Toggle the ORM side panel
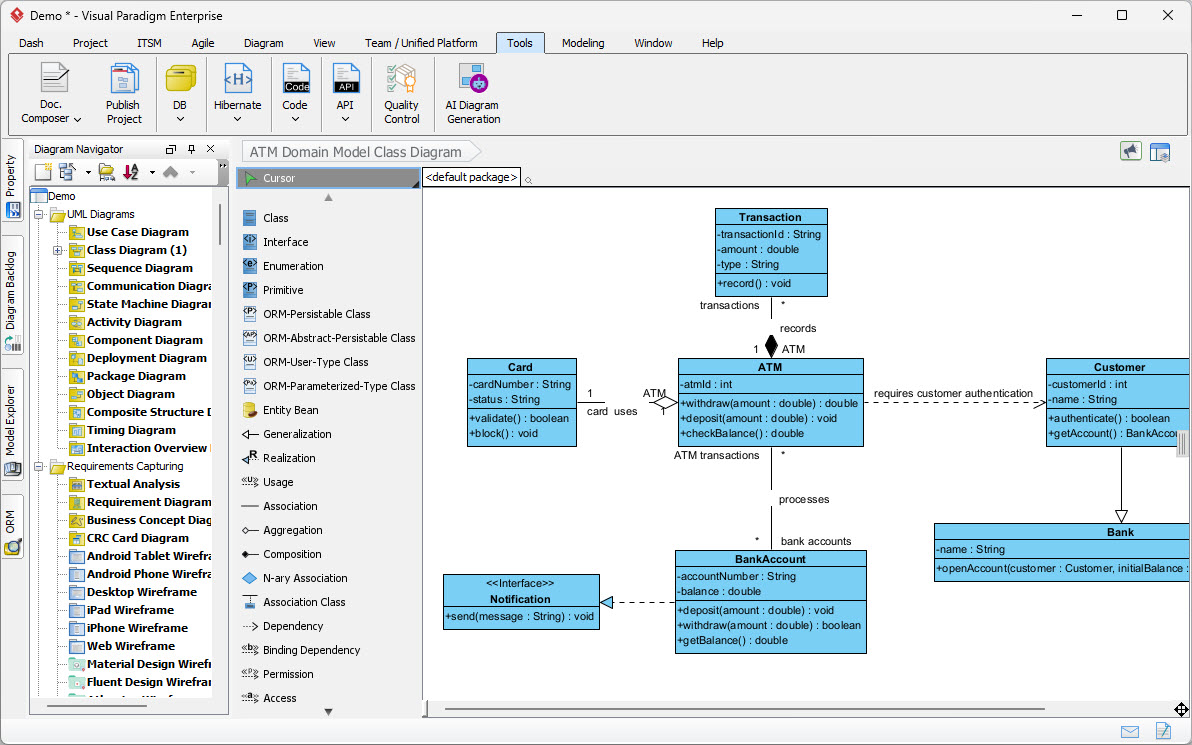This screenshot has height=745, width=1192. pyautogui.click(x=12, y=527)
